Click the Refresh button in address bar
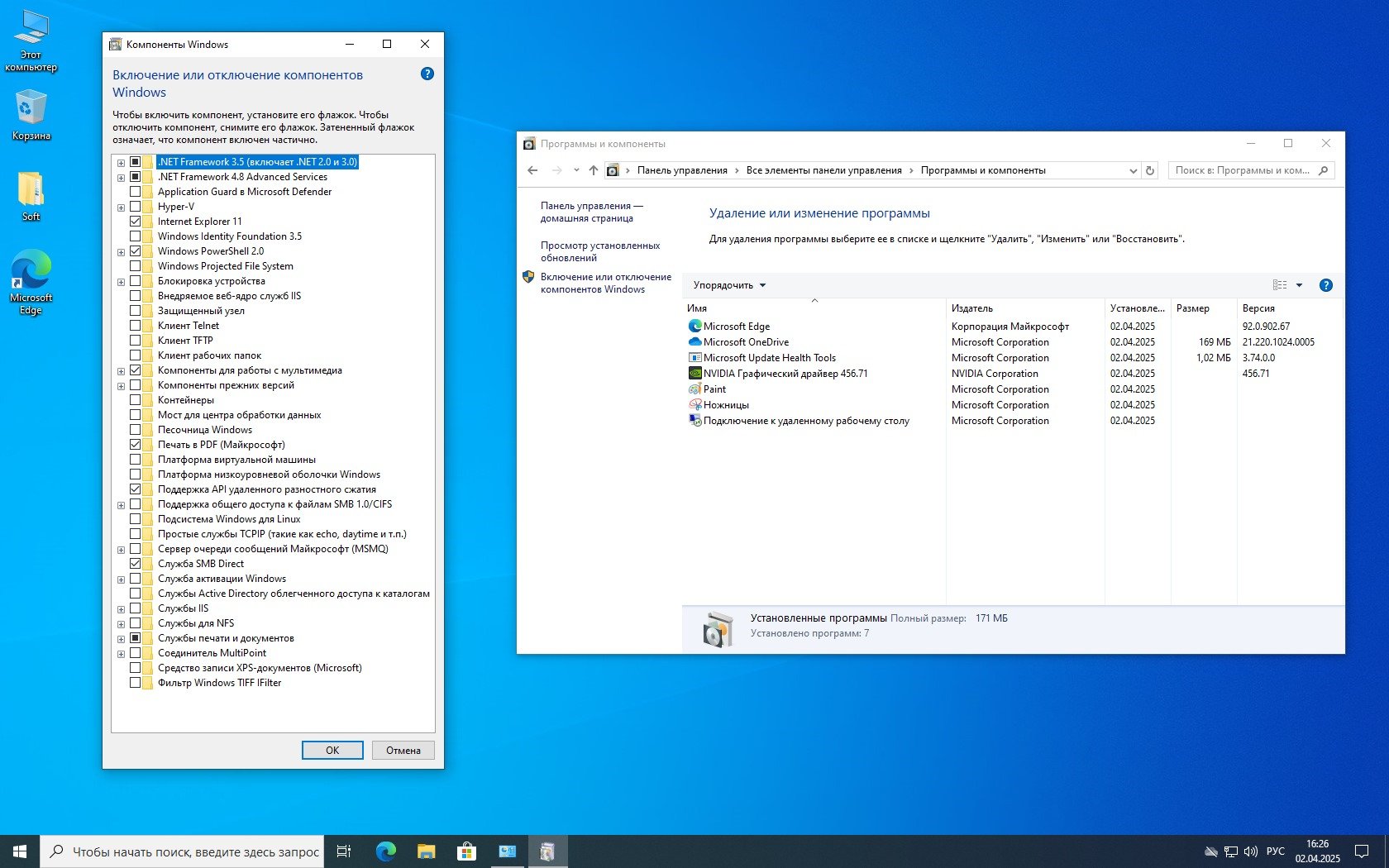 (1149, 170)
